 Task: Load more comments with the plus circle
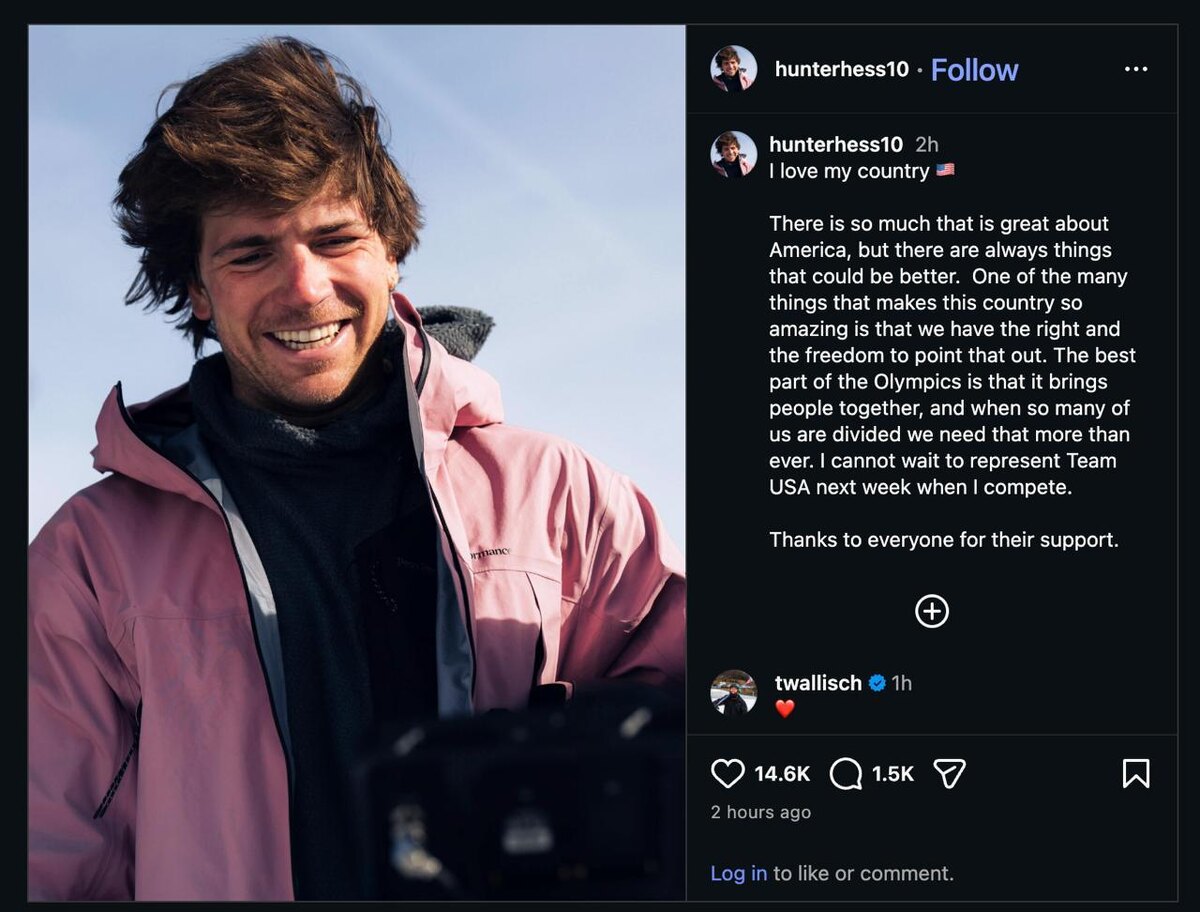click(932, 611)
